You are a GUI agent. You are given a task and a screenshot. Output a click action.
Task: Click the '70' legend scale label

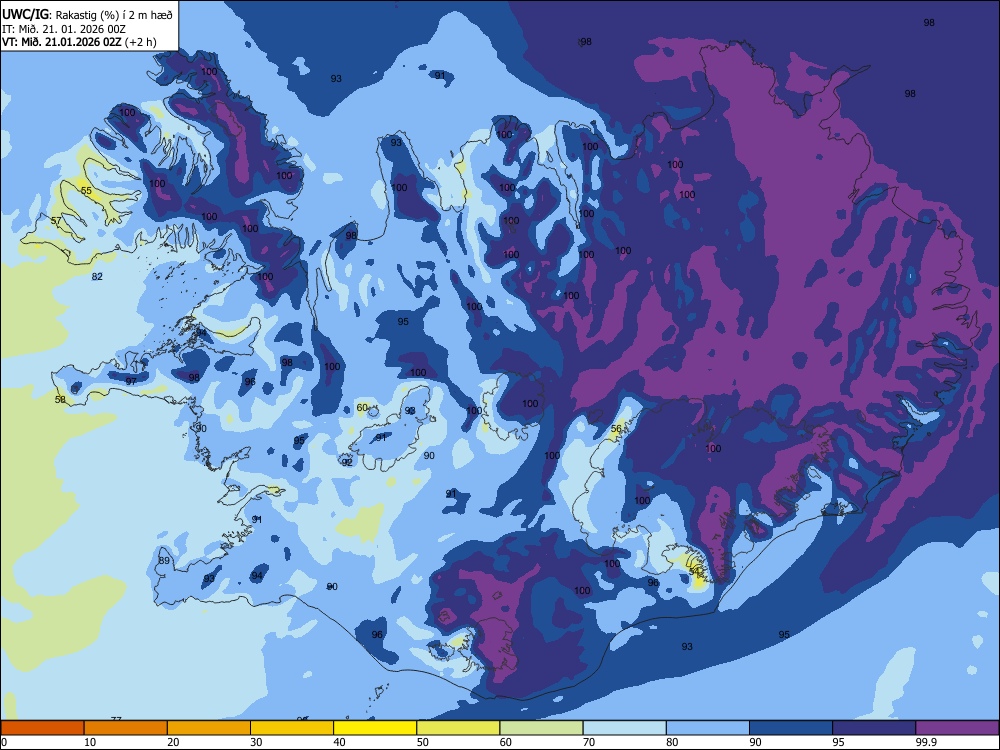click(589, 742)
